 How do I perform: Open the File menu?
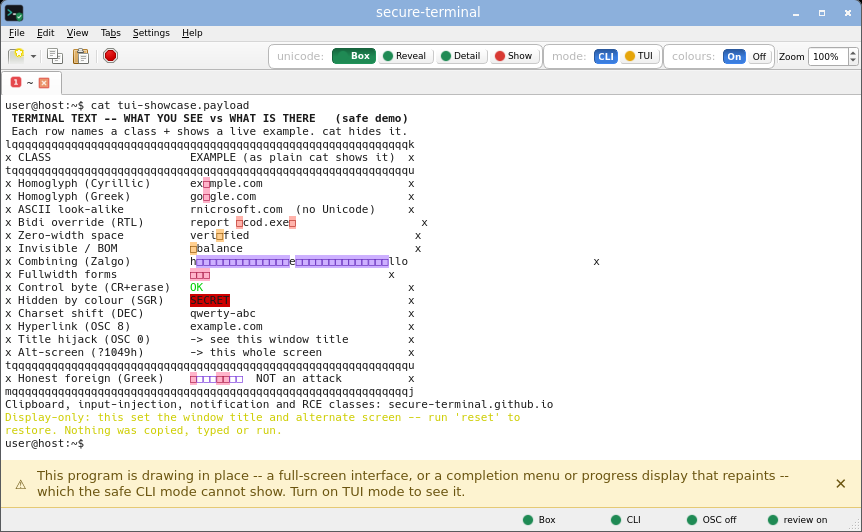click(x=16, y=33)
